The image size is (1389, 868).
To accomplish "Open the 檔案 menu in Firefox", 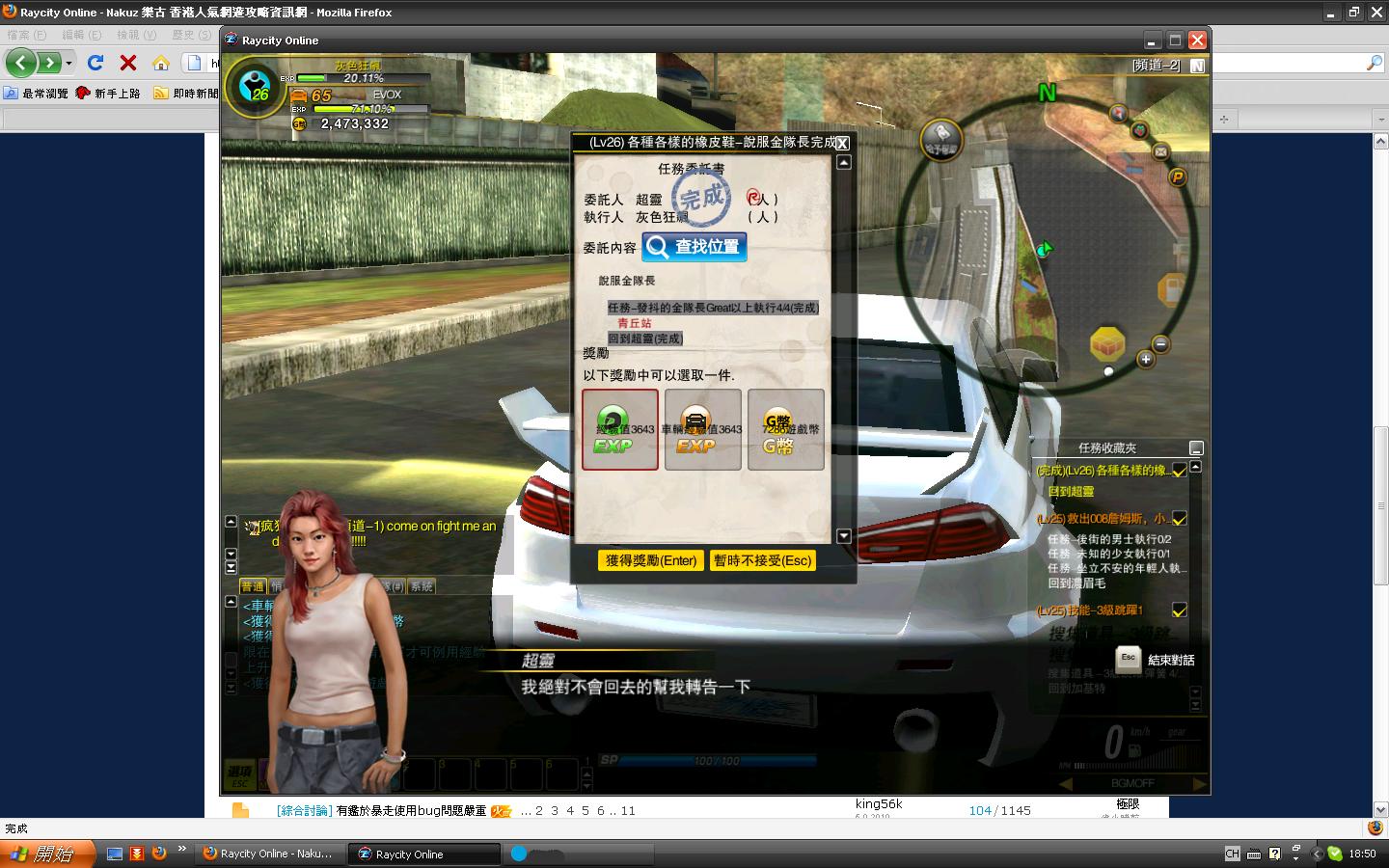I will click(x=26, y=35).
